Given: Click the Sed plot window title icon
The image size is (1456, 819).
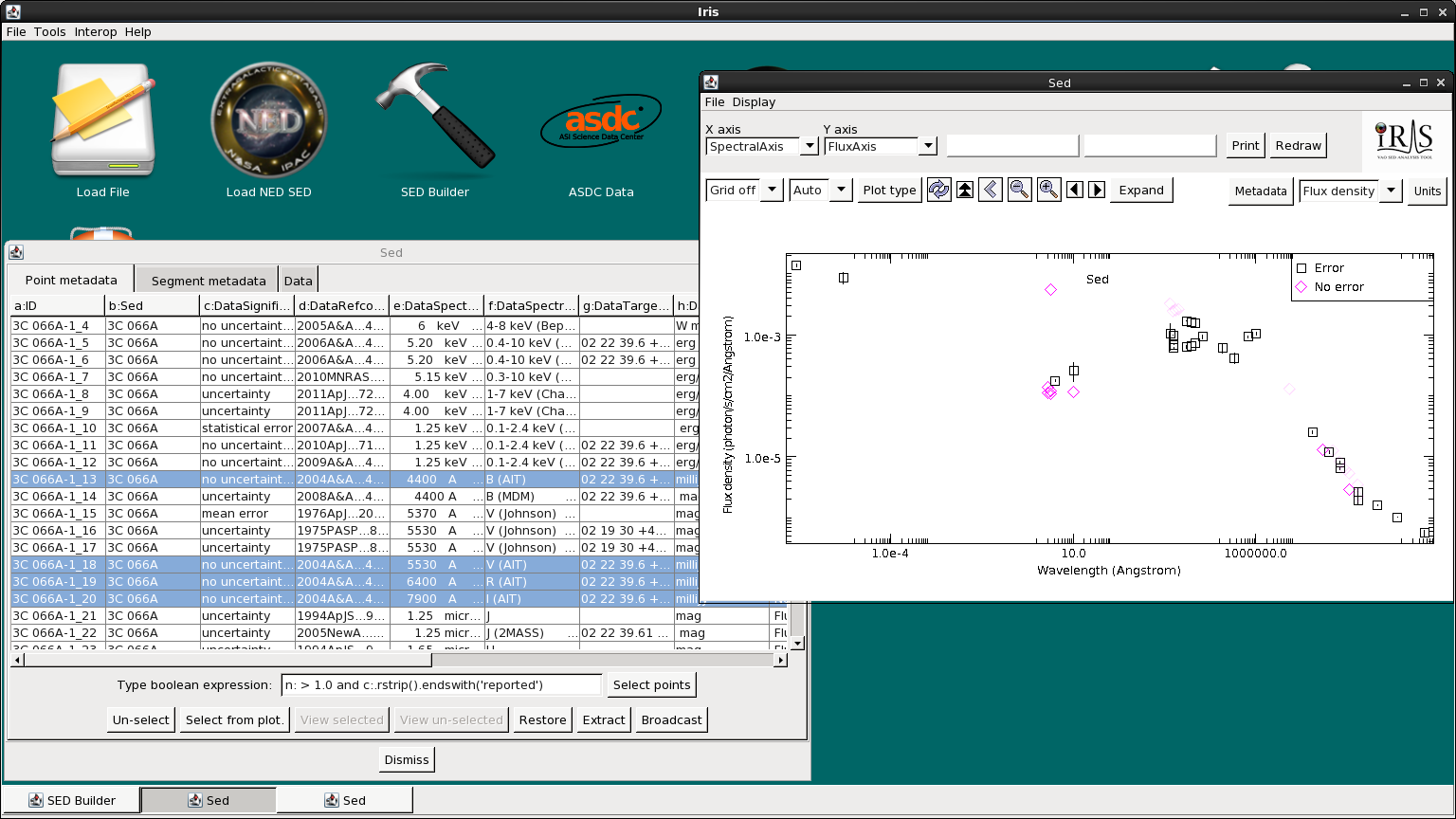Looking at the screenshot, I should 711,82.
